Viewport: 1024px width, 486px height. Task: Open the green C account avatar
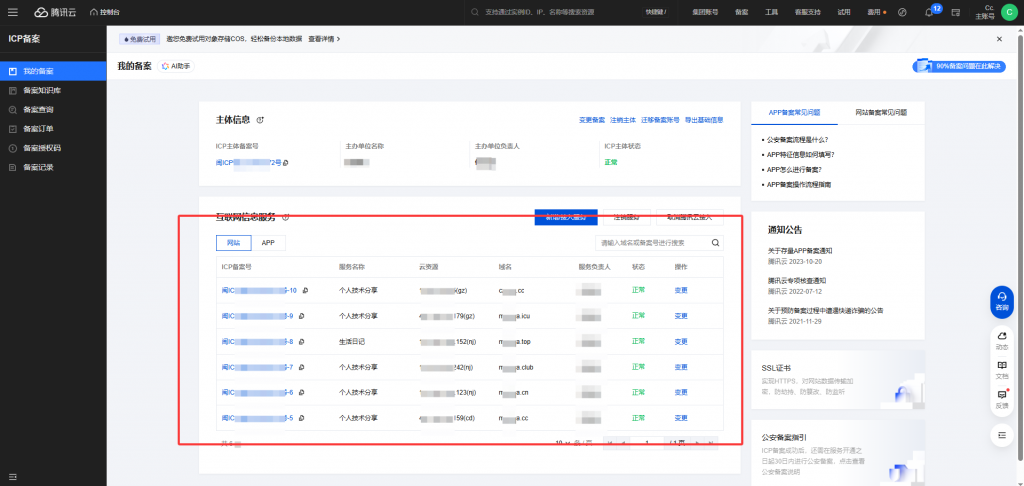[x=1010, y=12]
